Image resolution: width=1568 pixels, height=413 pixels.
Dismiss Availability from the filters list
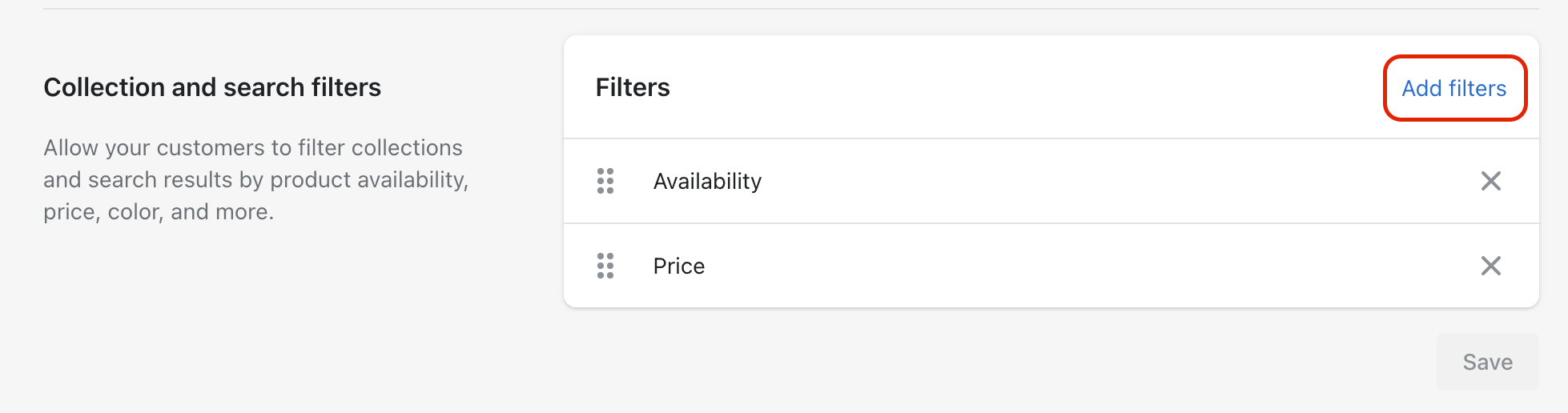1490,181
